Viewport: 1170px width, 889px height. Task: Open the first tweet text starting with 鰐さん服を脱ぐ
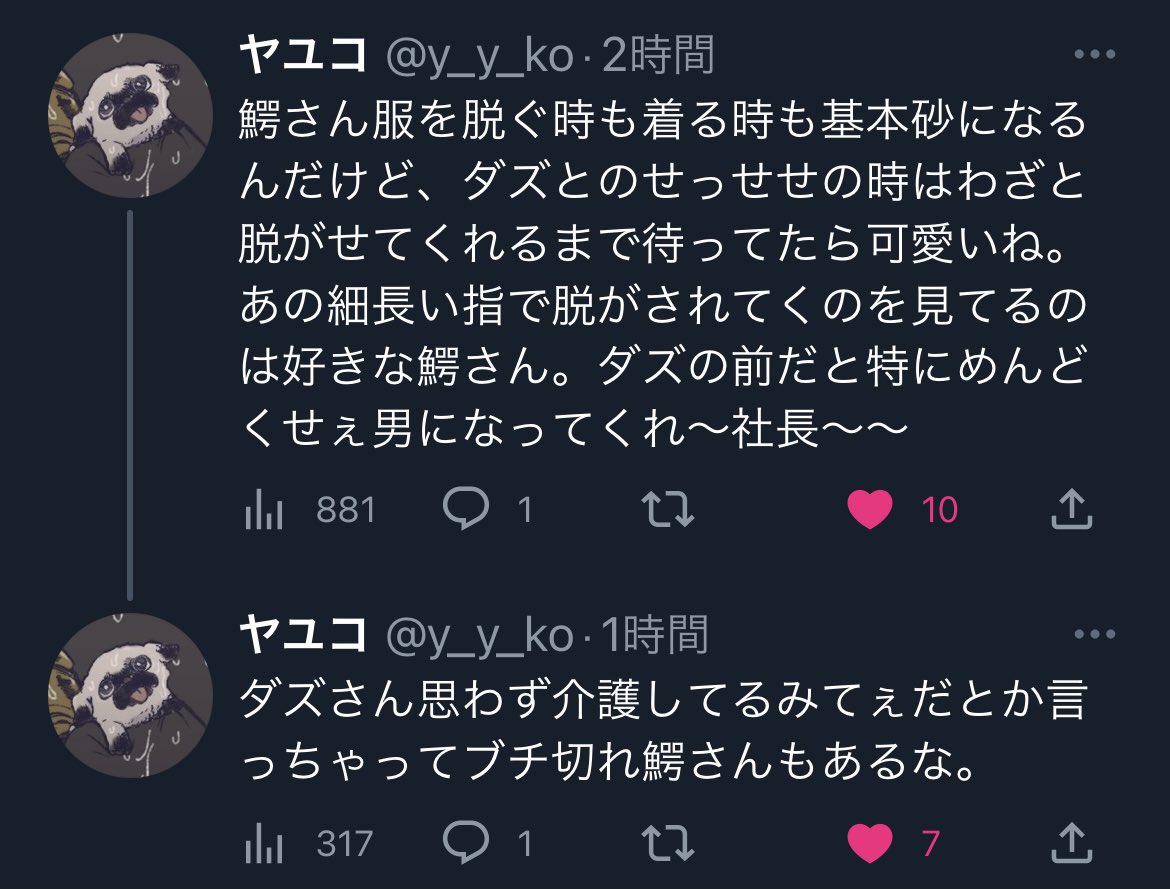[x=663, y=274]
